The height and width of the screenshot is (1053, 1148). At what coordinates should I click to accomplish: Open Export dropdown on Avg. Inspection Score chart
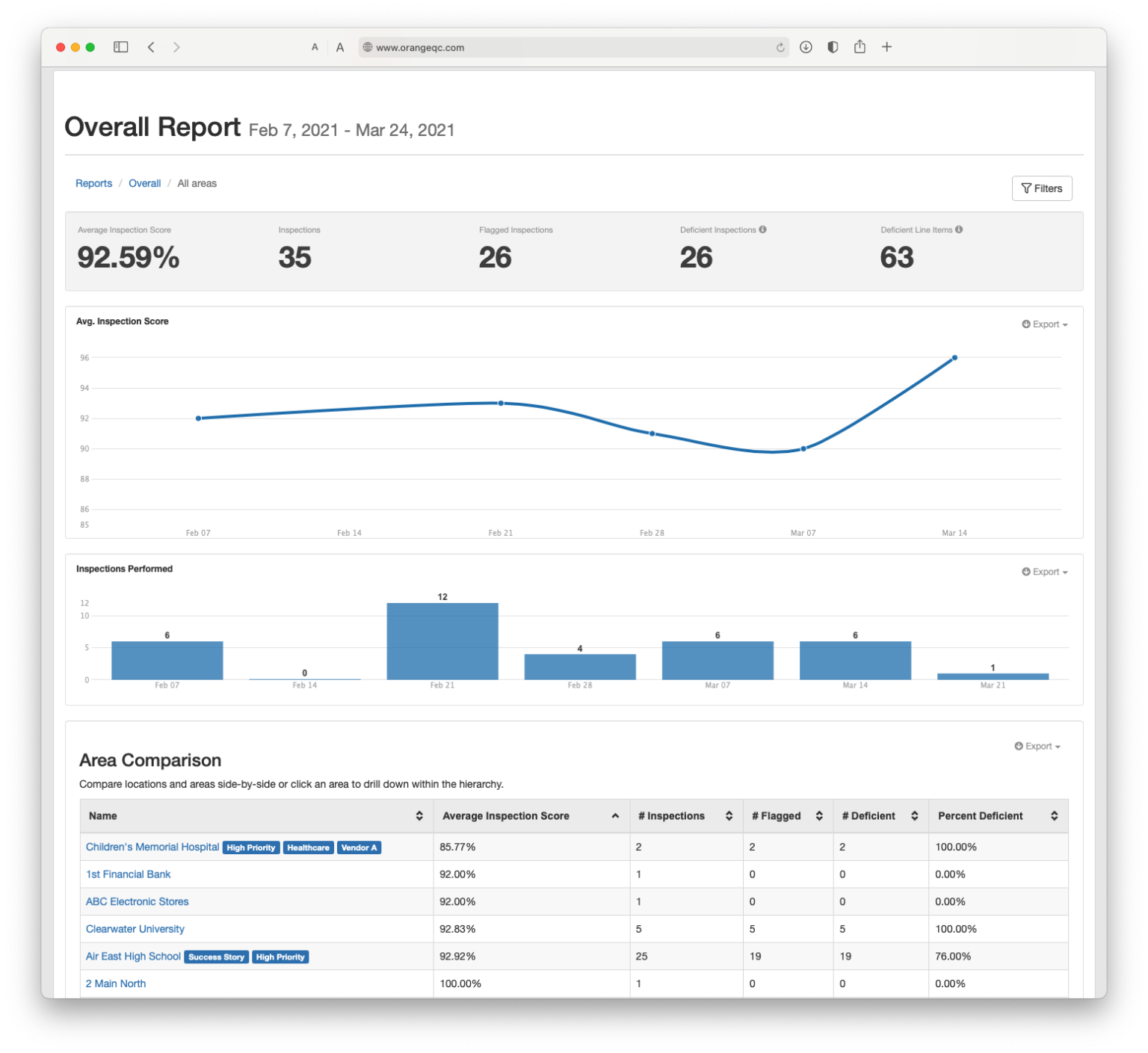click(1044, 324)
